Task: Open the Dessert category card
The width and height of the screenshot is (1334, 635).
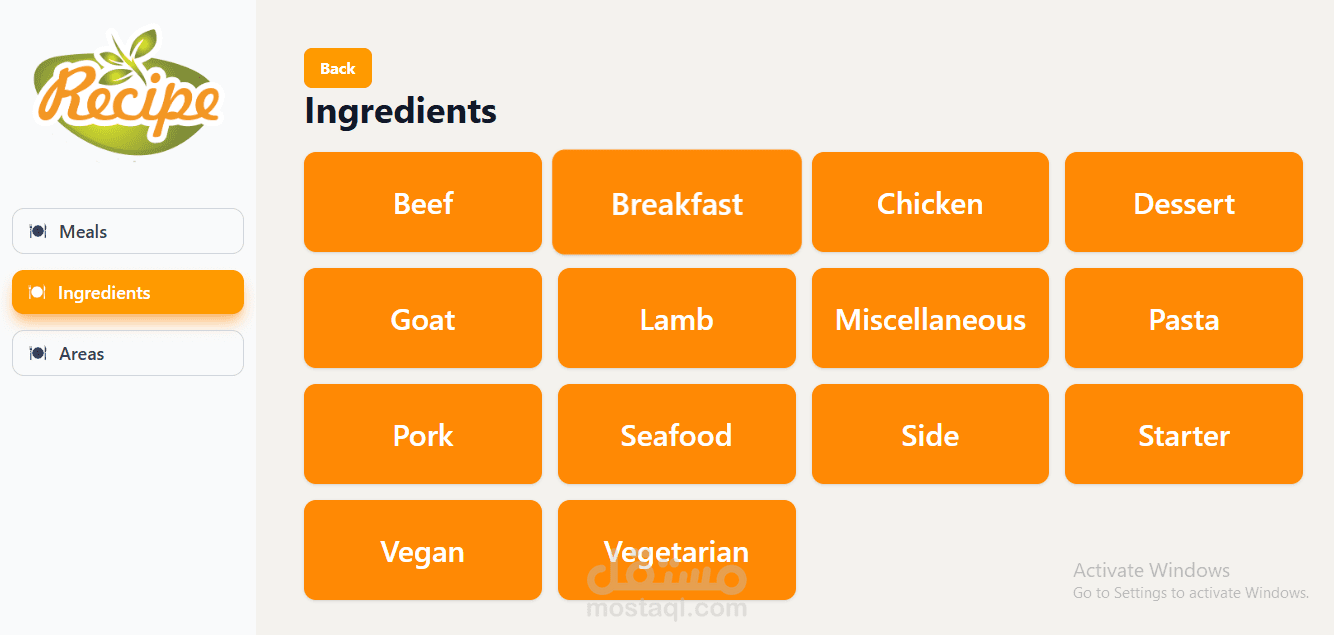Action: pos(1183,202)
